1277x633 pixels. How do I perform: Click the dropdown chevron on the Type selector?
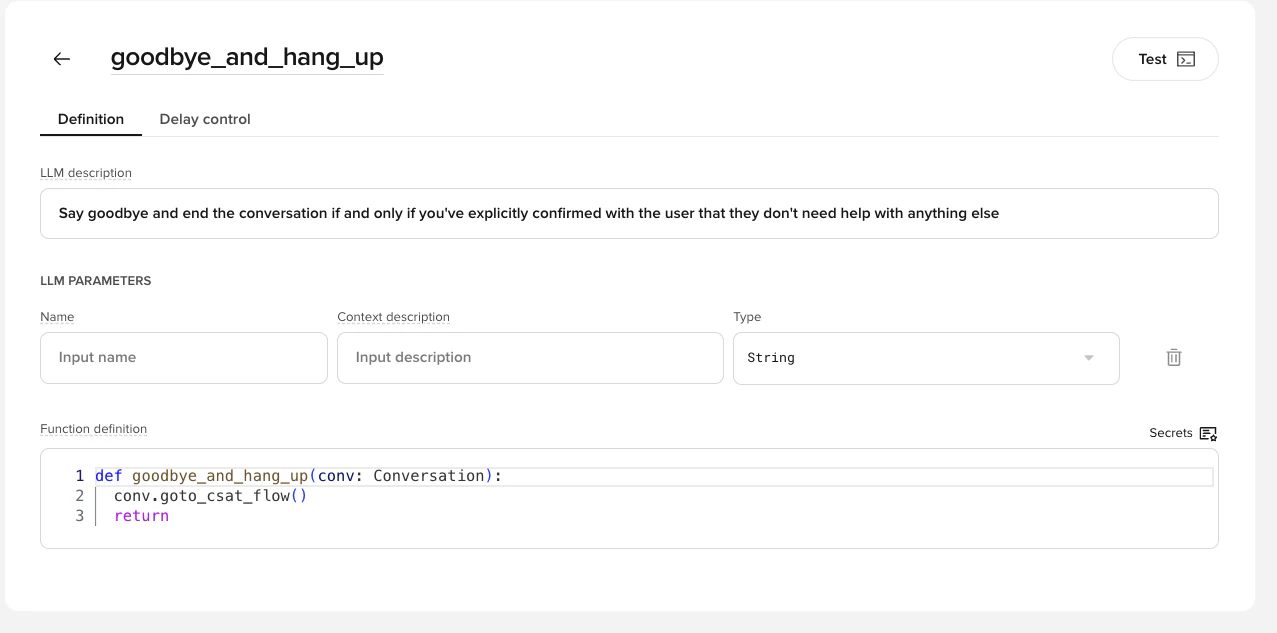click(1089, 358)
